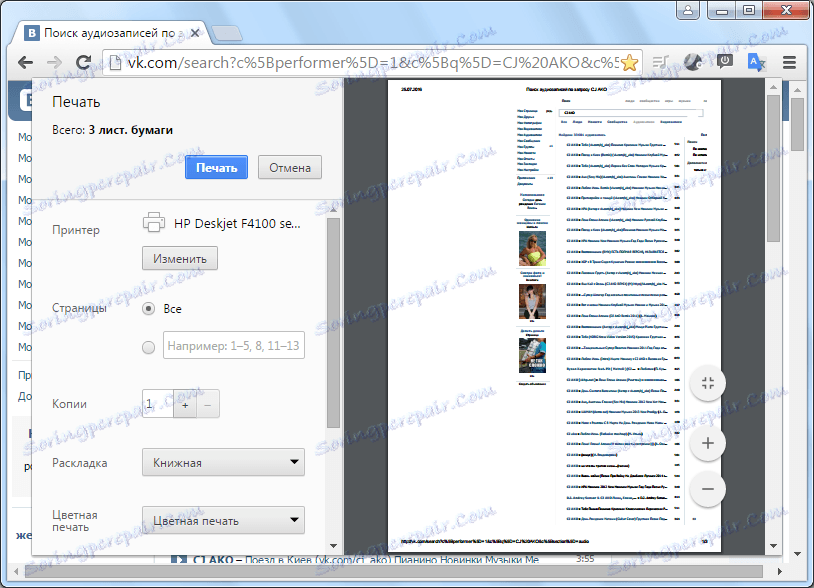Viewport: 814px width, 588px height.
Task: Click the copies number field
Action: pos(158,404)
